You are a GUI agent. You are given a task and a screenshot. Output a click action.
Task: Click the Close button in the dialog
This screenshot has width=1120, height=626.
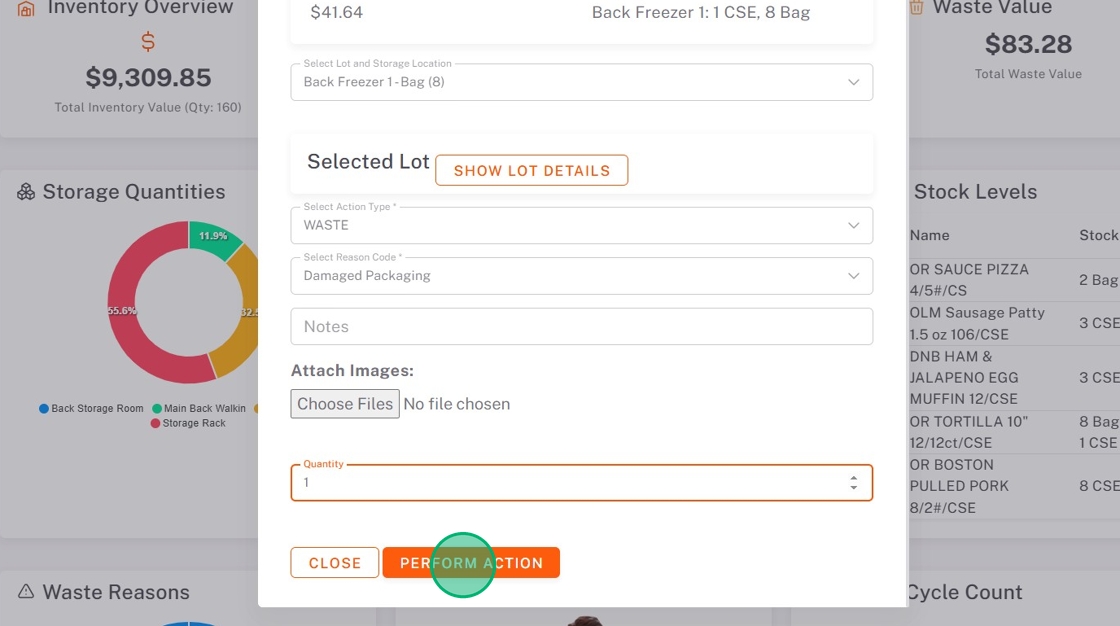(335, 563)
